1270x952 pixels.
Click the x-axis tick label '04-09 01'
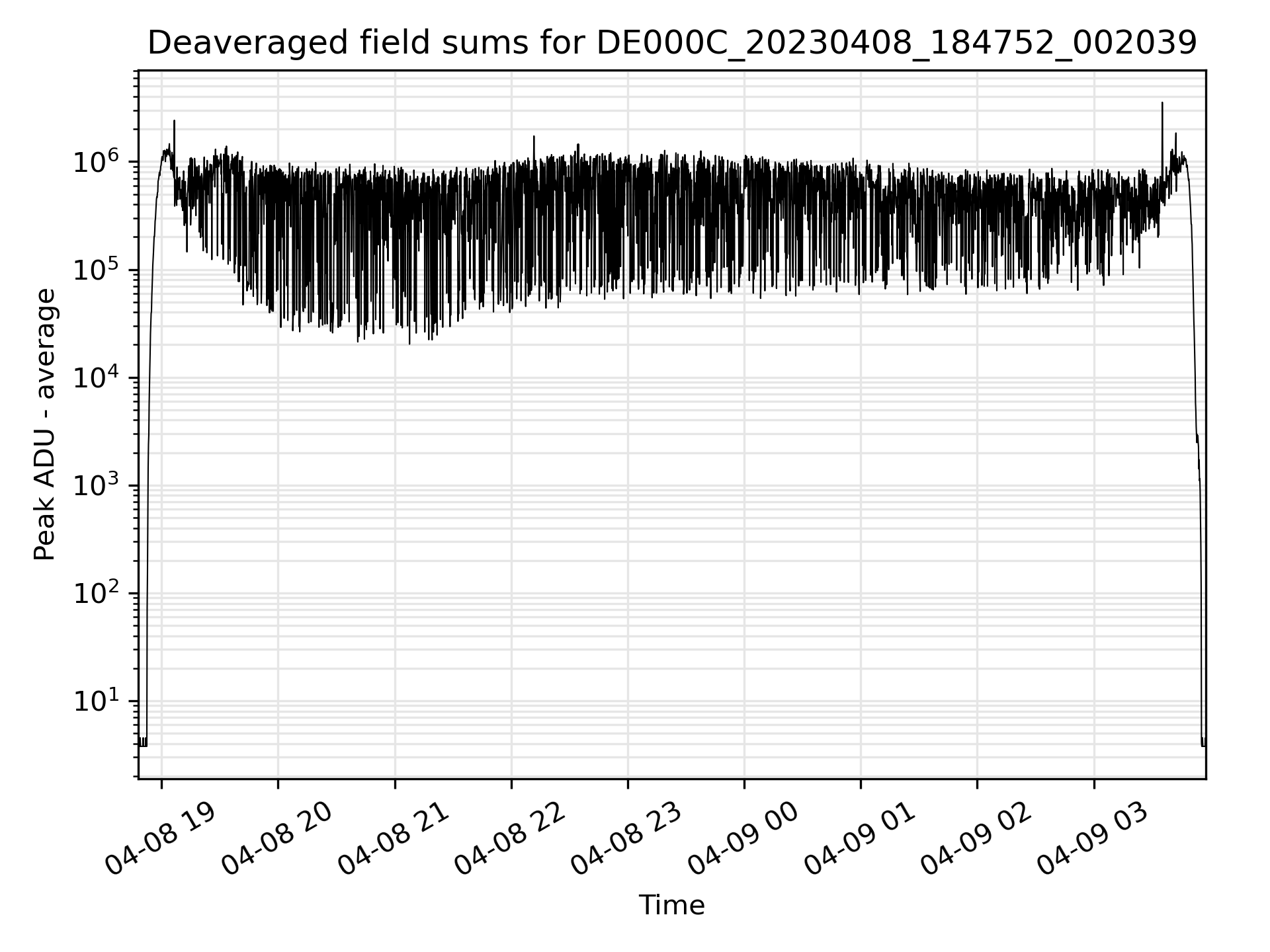click(860, 840)
